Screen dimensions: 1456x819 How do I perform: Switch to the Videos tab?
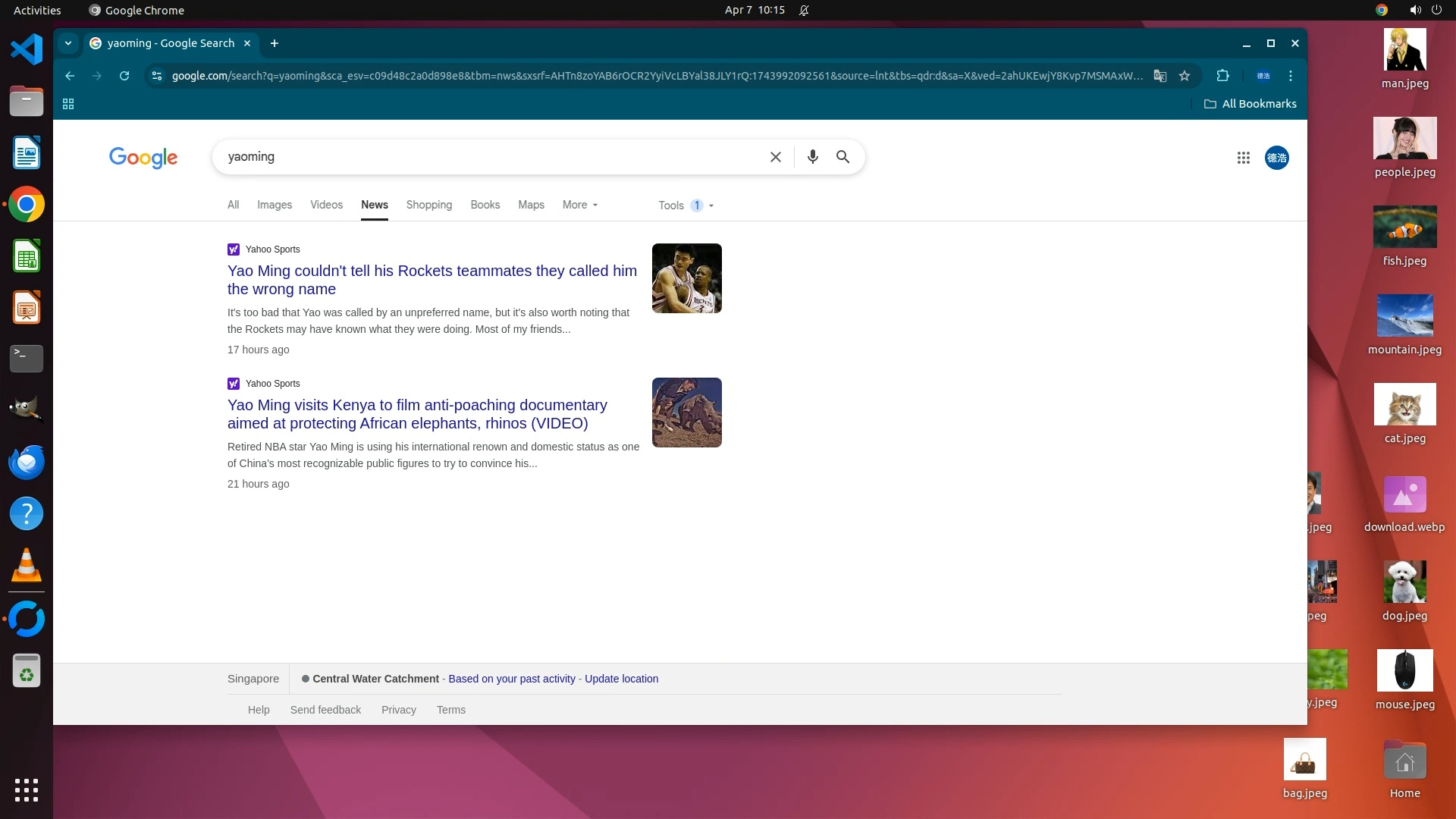(326, 205)
